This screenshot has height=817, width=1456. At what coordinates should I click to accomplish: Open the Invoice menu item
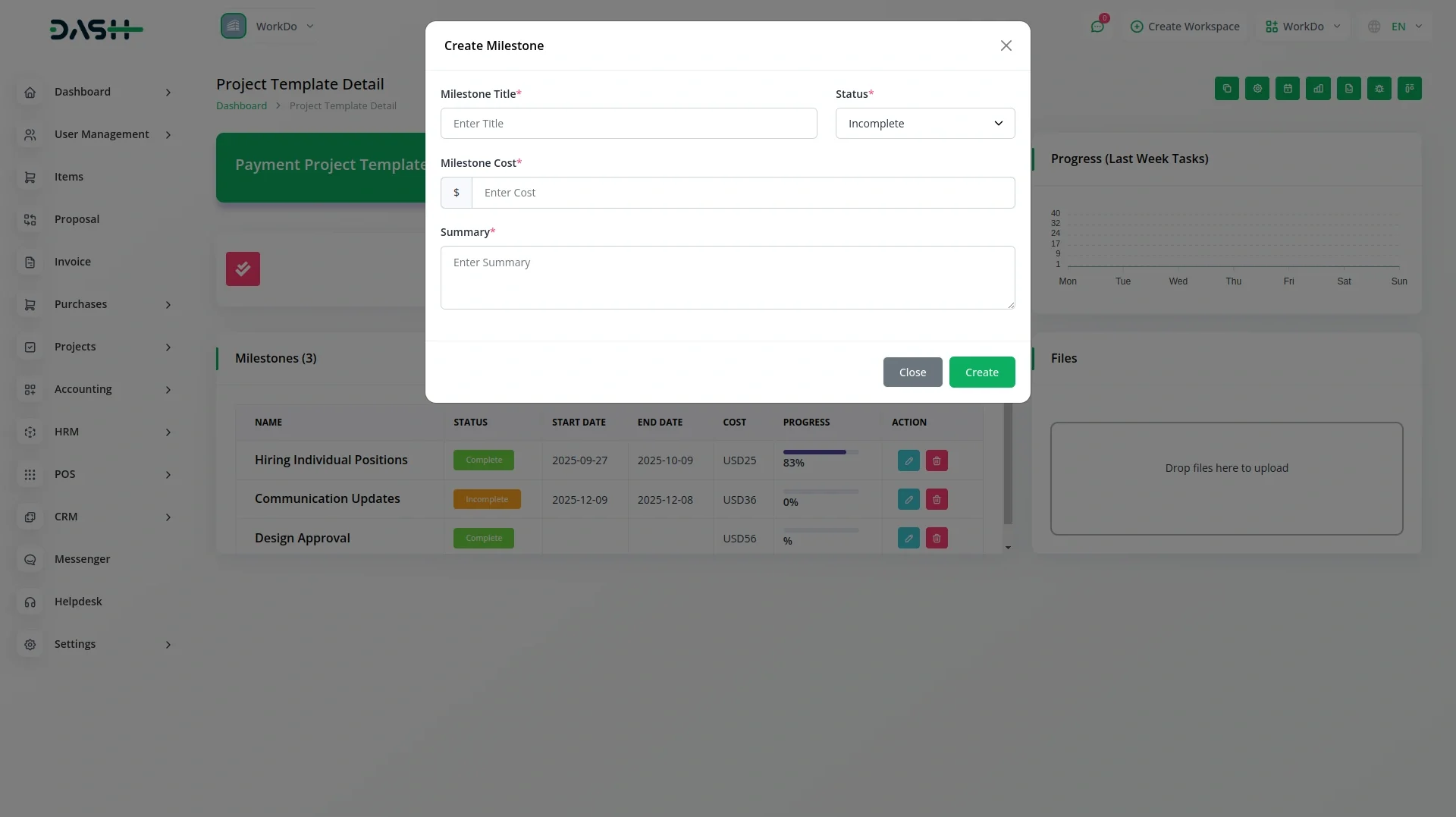(73, 262)
